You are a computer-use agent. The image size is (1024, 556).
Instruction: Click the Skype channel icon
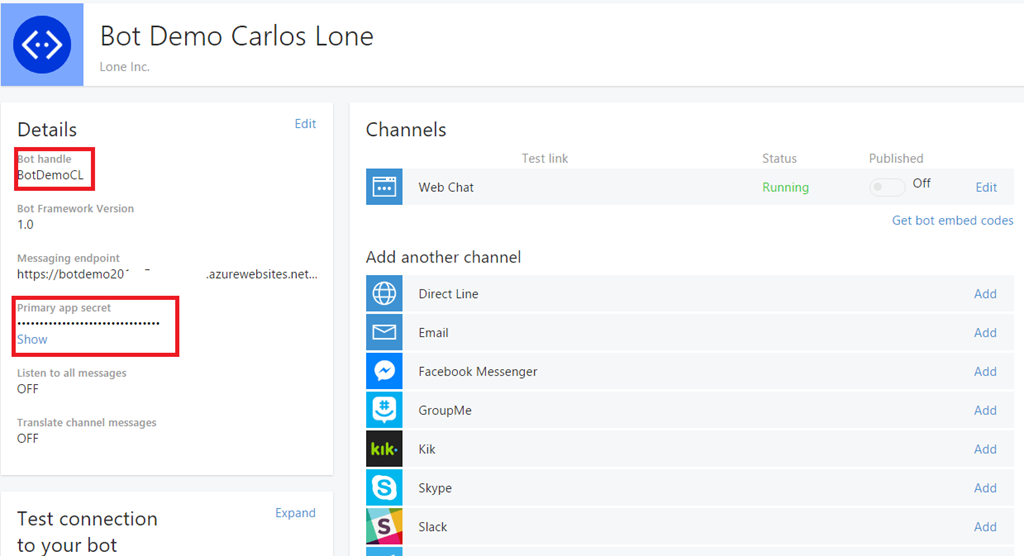point(384,487)
